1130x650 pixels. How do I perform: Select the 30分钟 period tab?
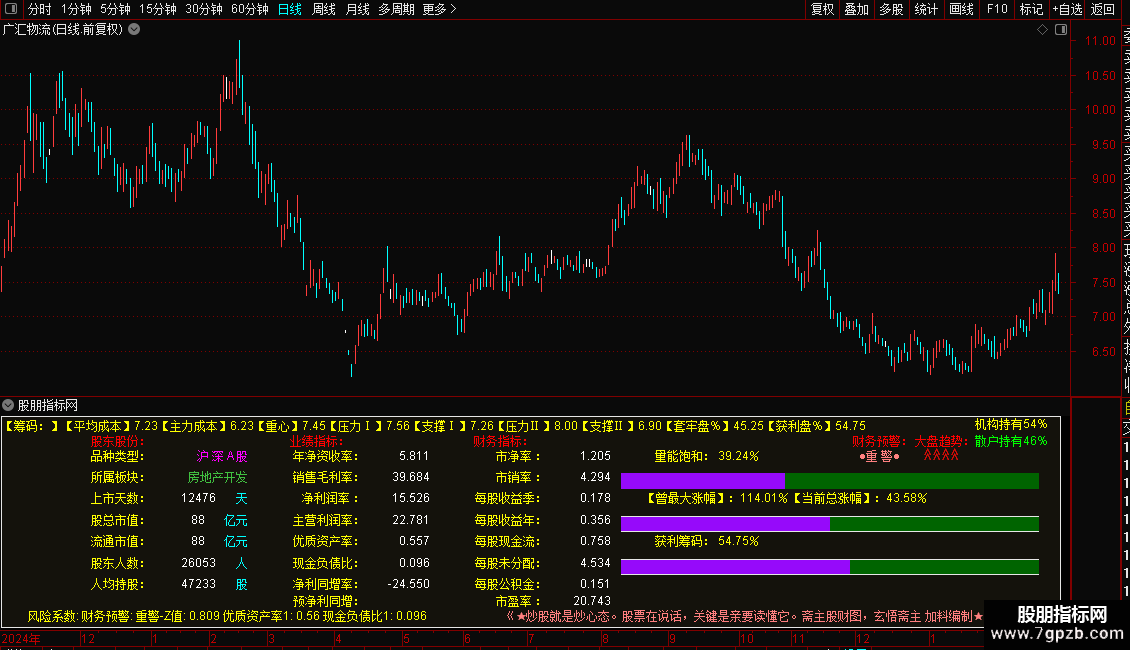coord(204,9)
